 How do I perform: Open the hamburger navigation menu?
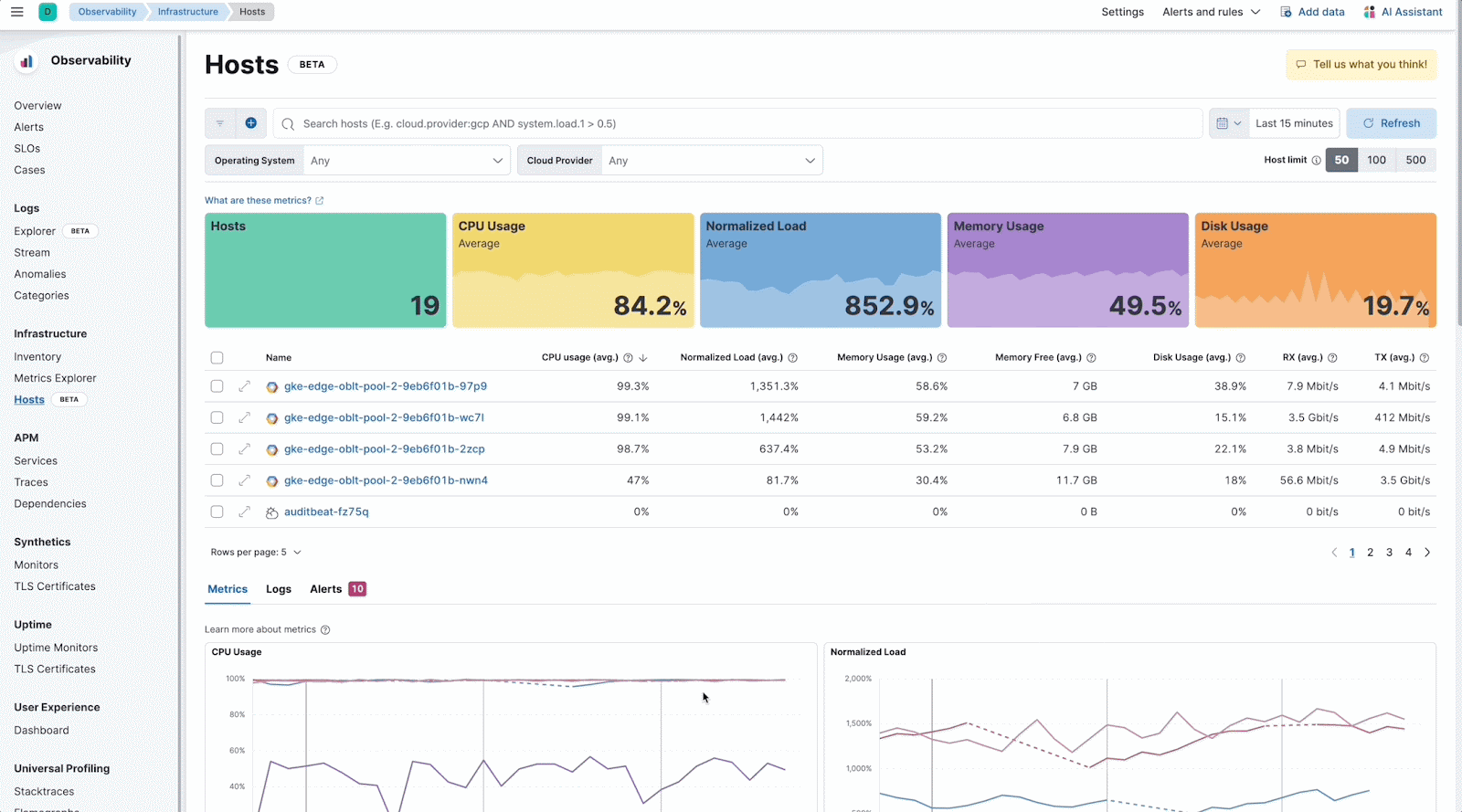(x=16, y=12)
